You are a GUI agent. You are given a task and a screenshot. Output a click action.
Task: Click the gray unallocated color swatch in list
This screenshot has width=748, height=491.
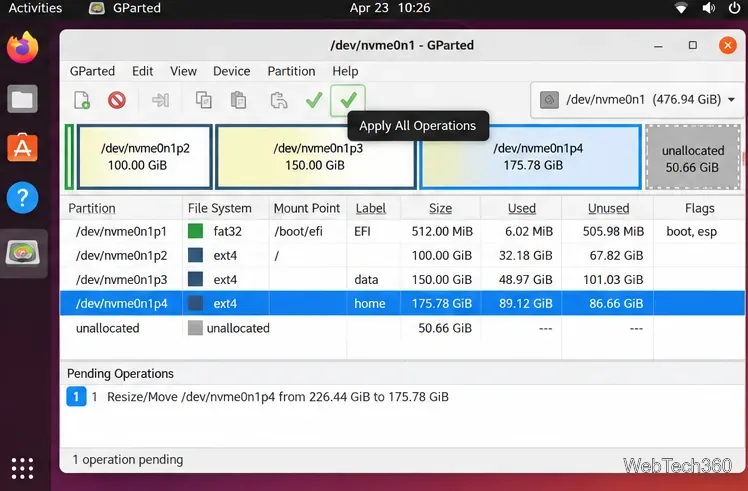point(195,328)
